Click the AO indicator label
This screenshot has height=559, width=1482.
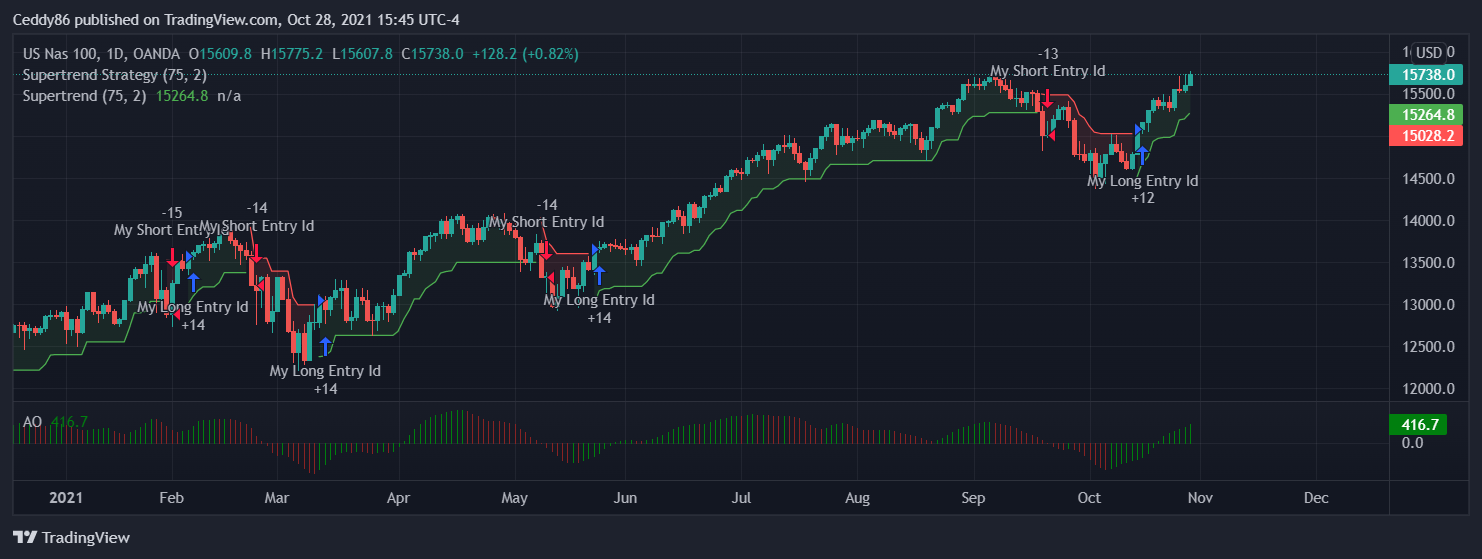click(x=32, y=422)
